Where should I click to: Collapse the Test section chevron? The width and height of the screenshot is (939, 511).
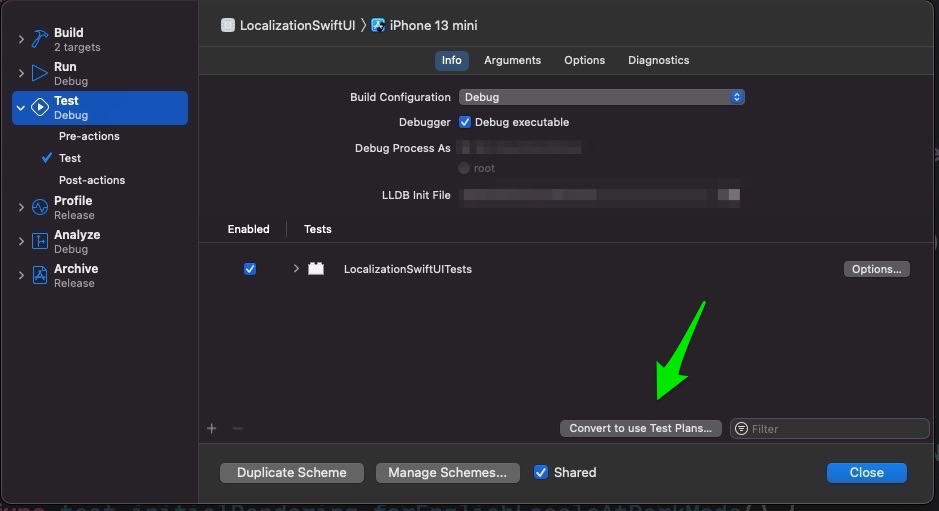(x=21, y=108)
